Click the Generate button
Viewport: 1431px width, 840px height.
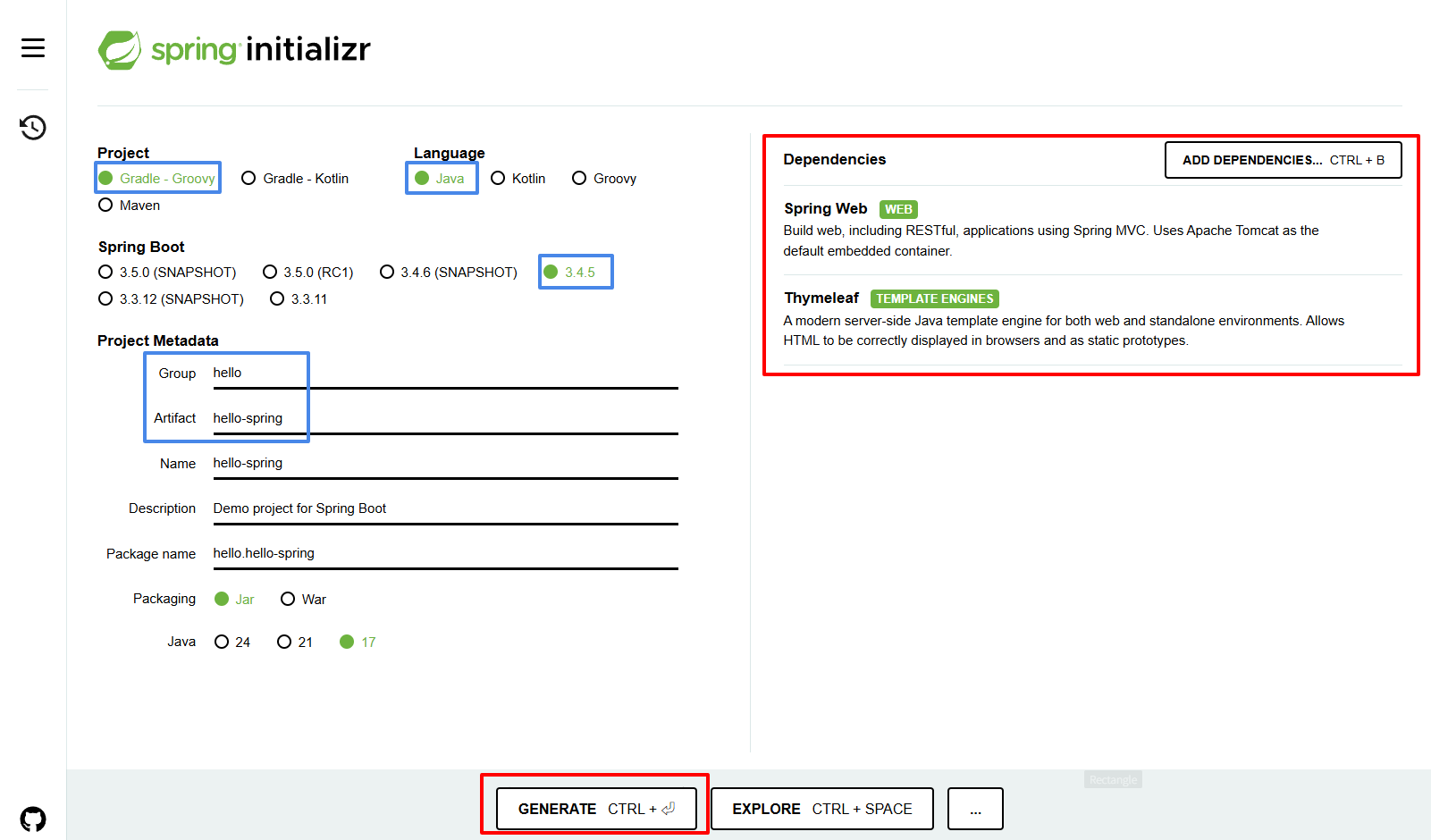pyautogui.click(x=596, y=809)
